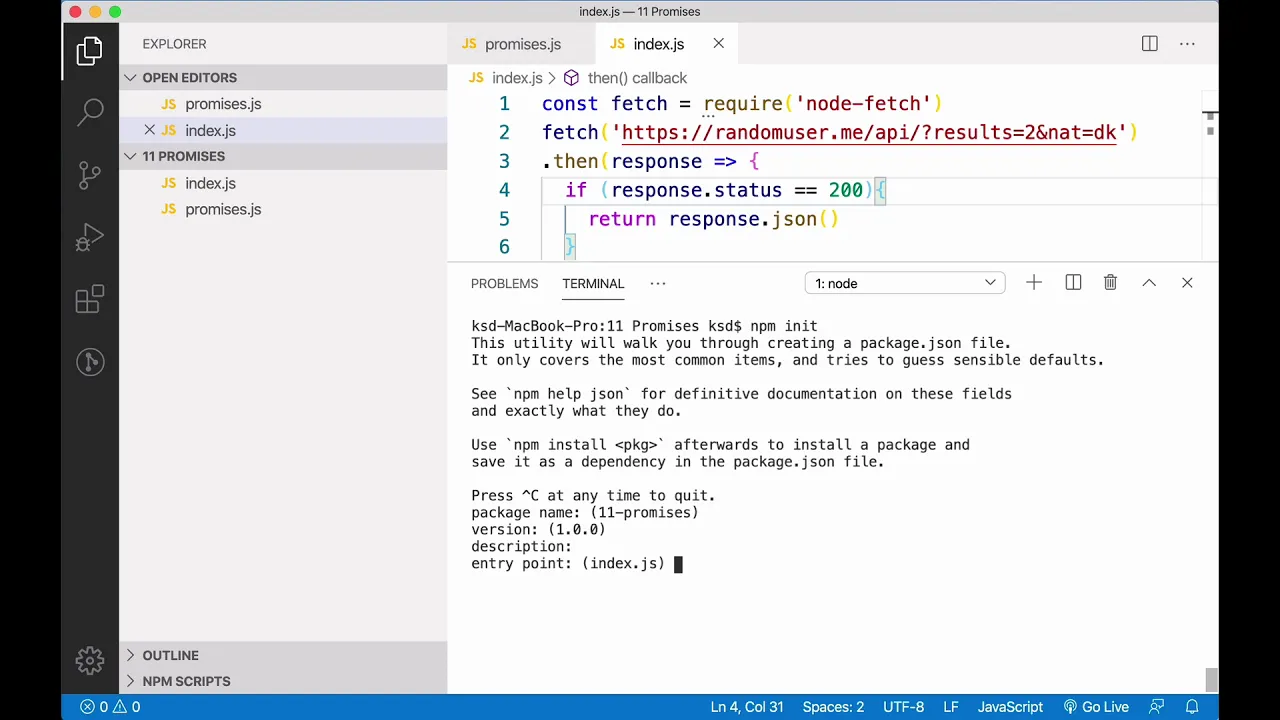Collapse the Open Editors section
The width and height of the screenshot is (1280, 720).
point(283,77)
